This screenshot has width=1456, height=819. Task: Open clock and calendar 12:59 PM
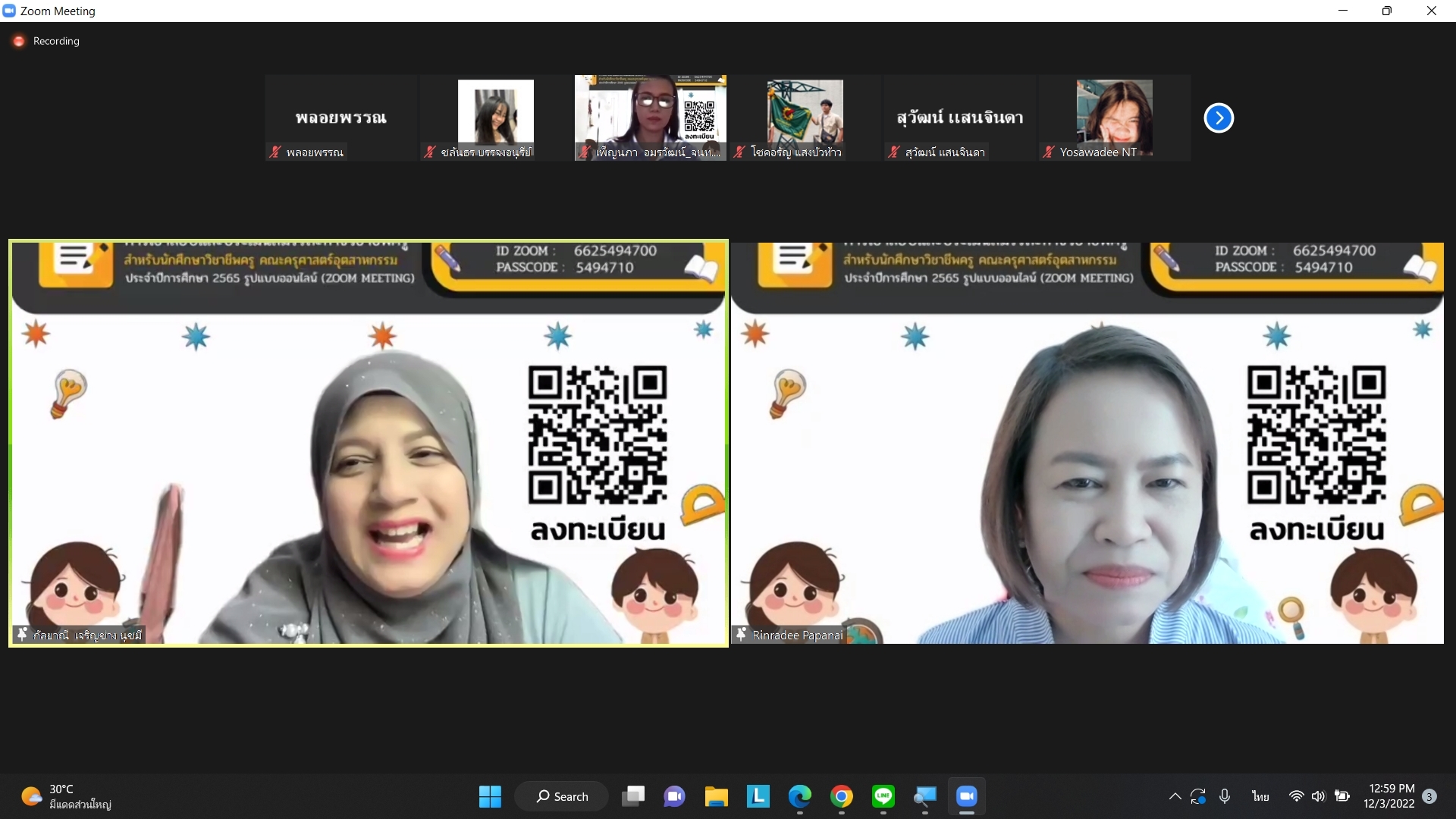[x=1389, y=796]
